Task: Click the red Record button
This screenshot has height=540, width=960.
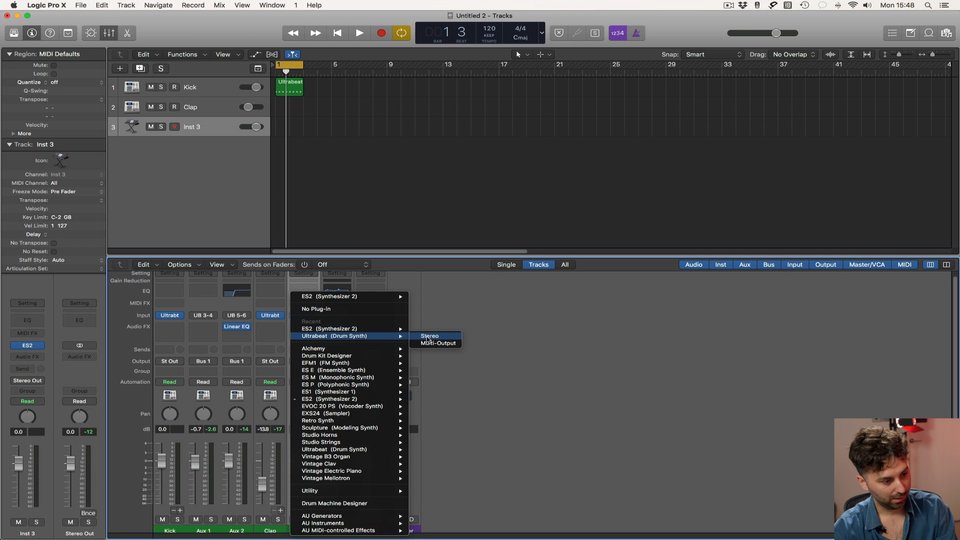Action: [381, 33]
